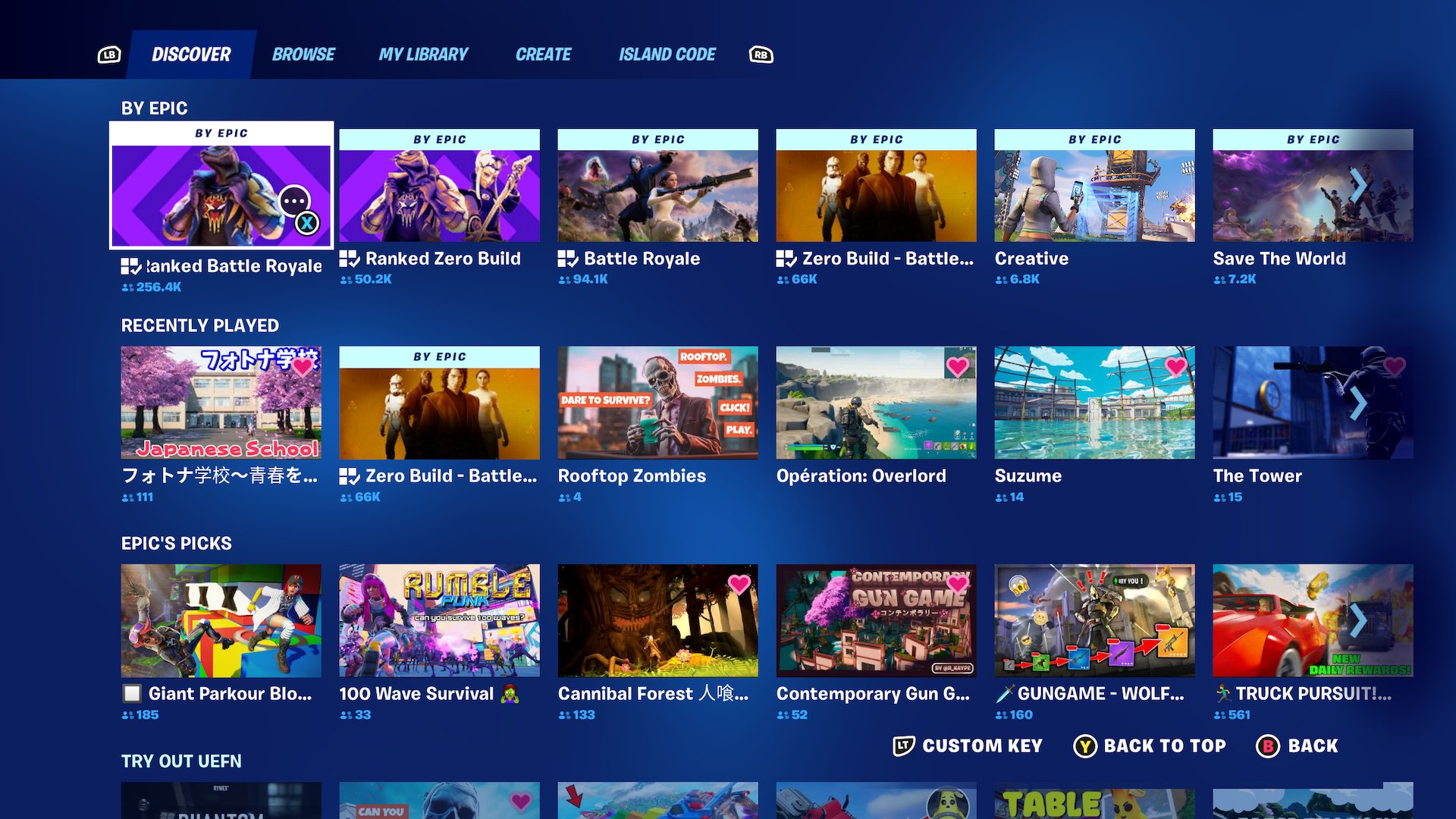Click the Back button label
This screenshot has width=1456, height=819.
(1313, 746)
